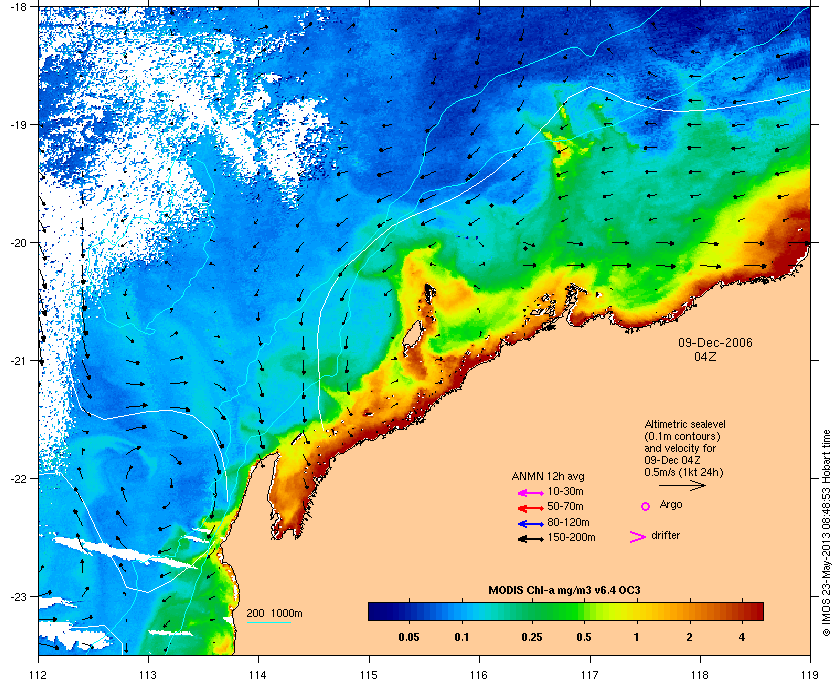Click the magenta 10-30m legend arrow
Image resolution: width=840 pixels, height=680 pixels.
click(531, 493)
